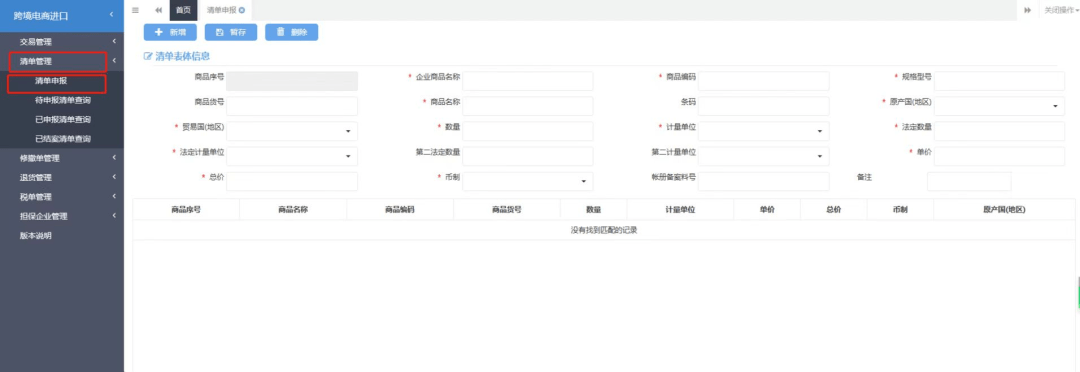Click the 没有找到匹配的记录 empty-table message
The image size is (1080, 372).
point(604,230)
